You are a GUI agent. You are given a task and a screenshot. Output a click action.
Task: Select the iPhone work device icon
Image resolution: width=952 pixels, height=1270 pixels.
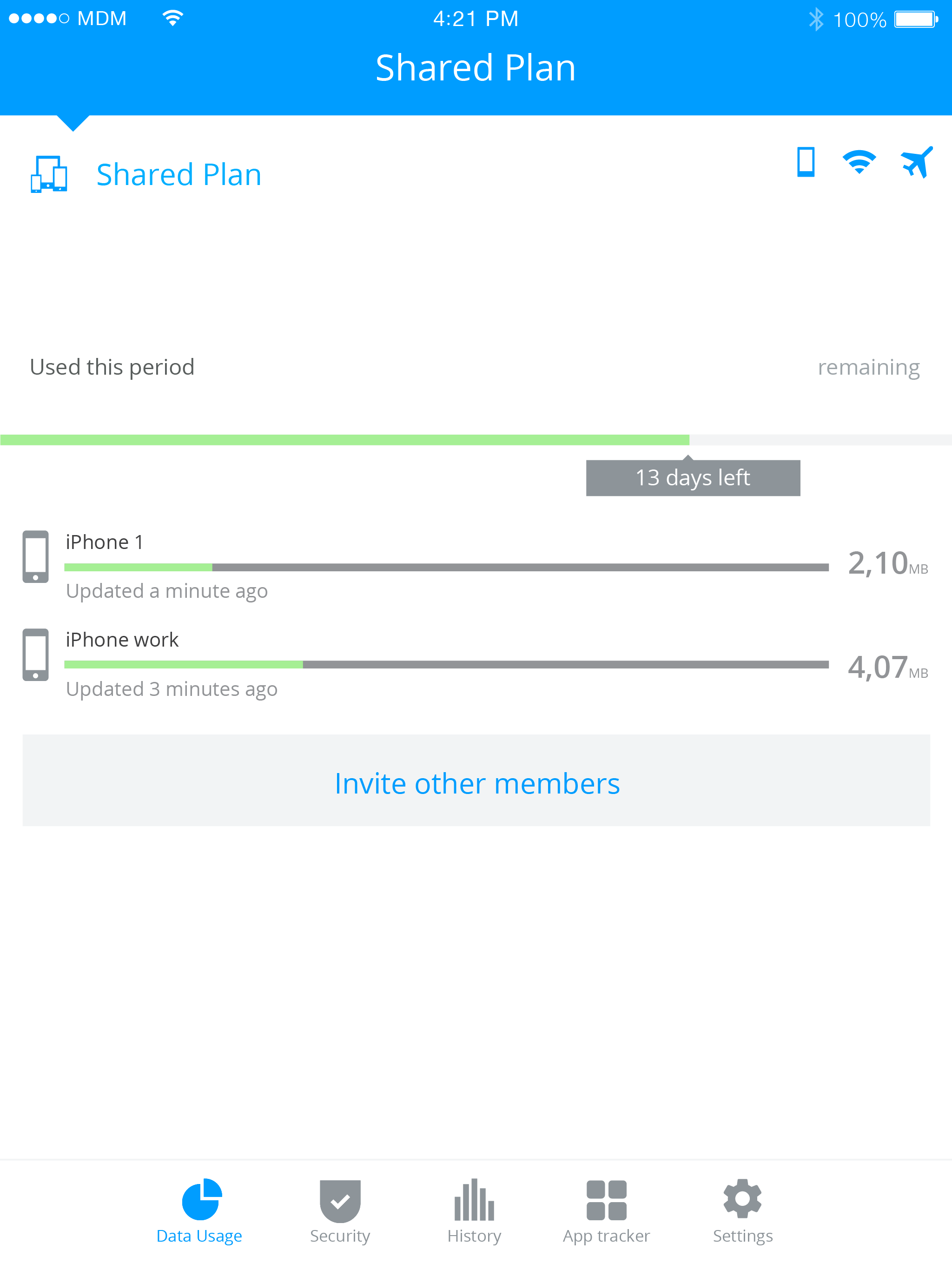click(36, 655)
